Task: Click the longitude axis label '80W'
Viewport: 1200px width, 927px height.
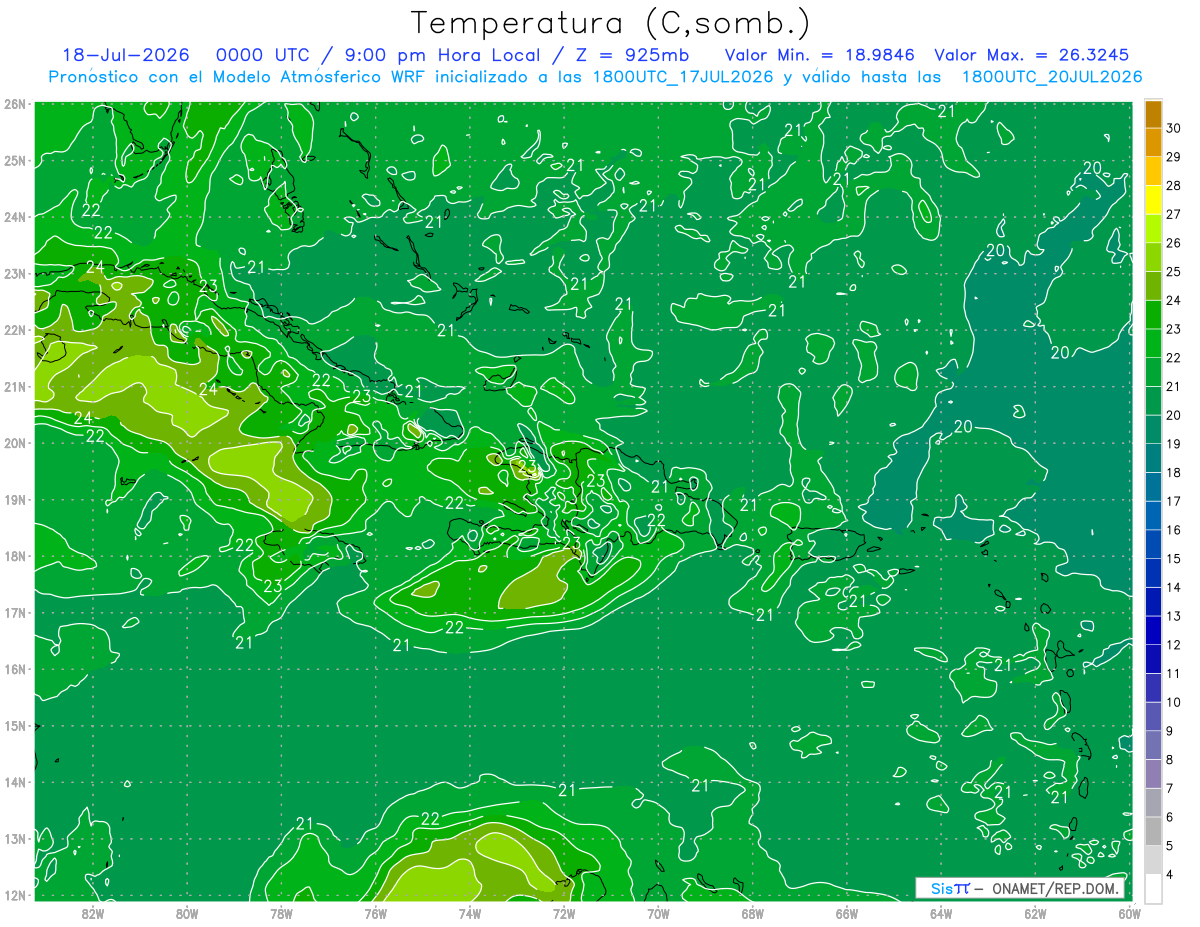Action: pyautogui.click(x=186, y=913)
